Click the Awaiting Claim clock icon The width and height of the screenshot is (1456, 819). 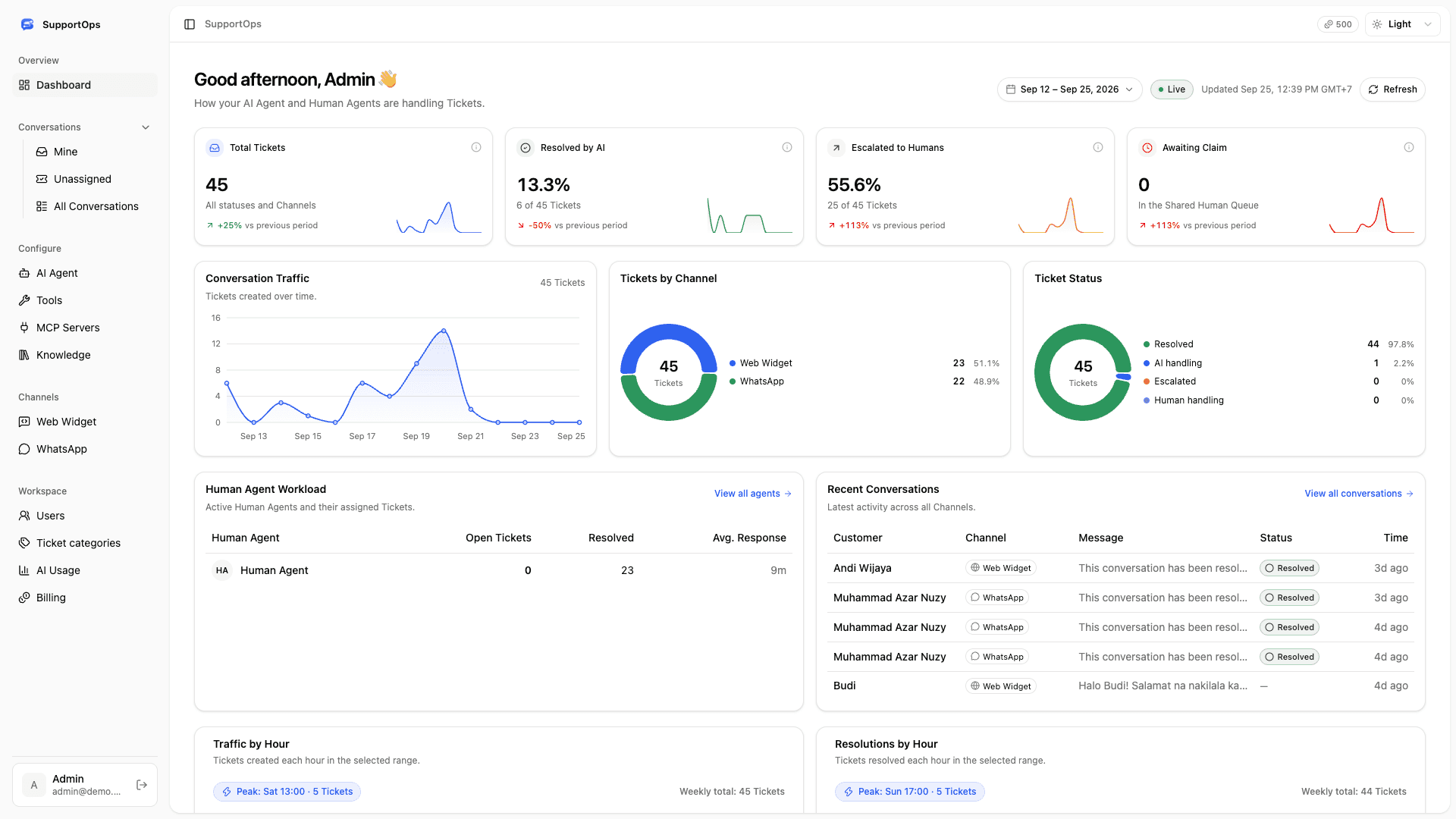tap(1147, 148)
